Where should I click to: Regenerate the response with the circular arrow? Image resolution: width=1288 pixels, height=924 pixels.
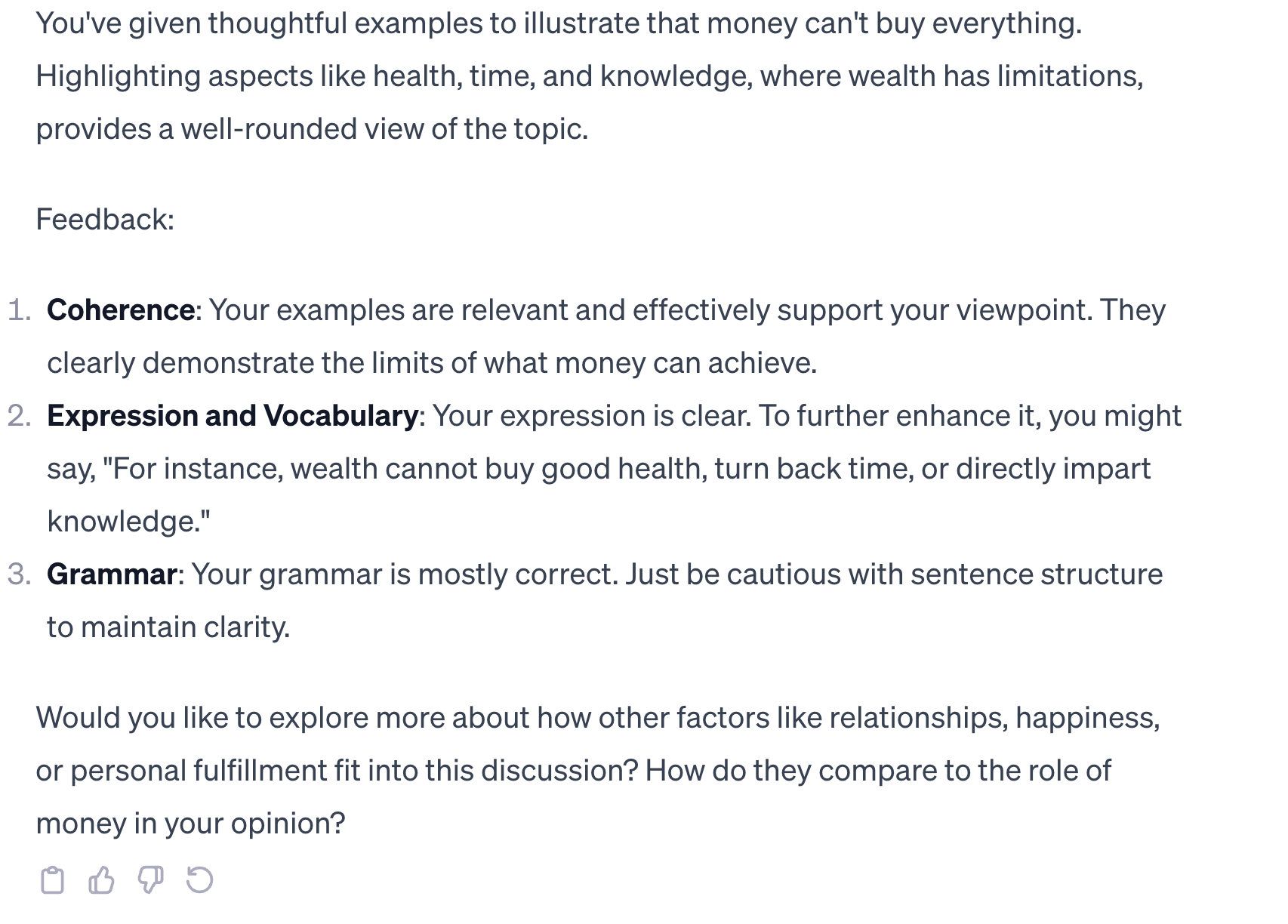click(x=199, y=880)
